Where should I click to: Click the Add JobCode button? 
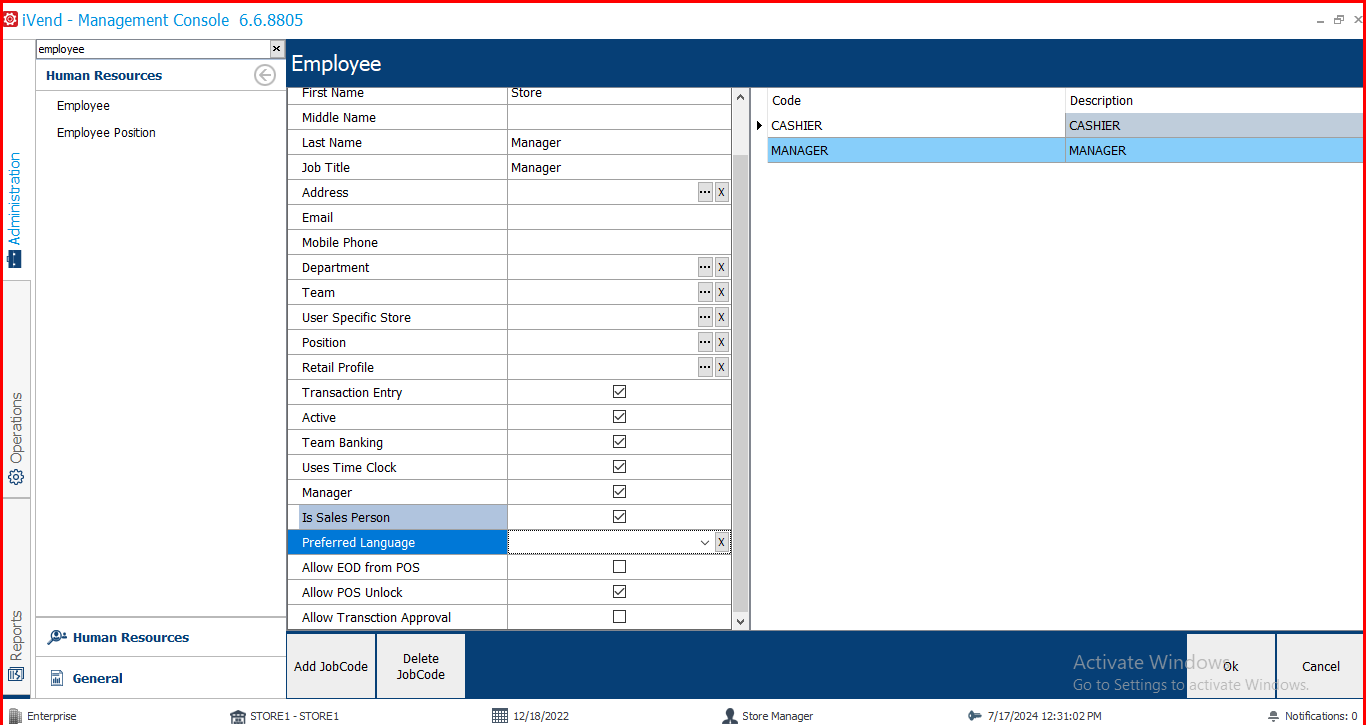331,666
